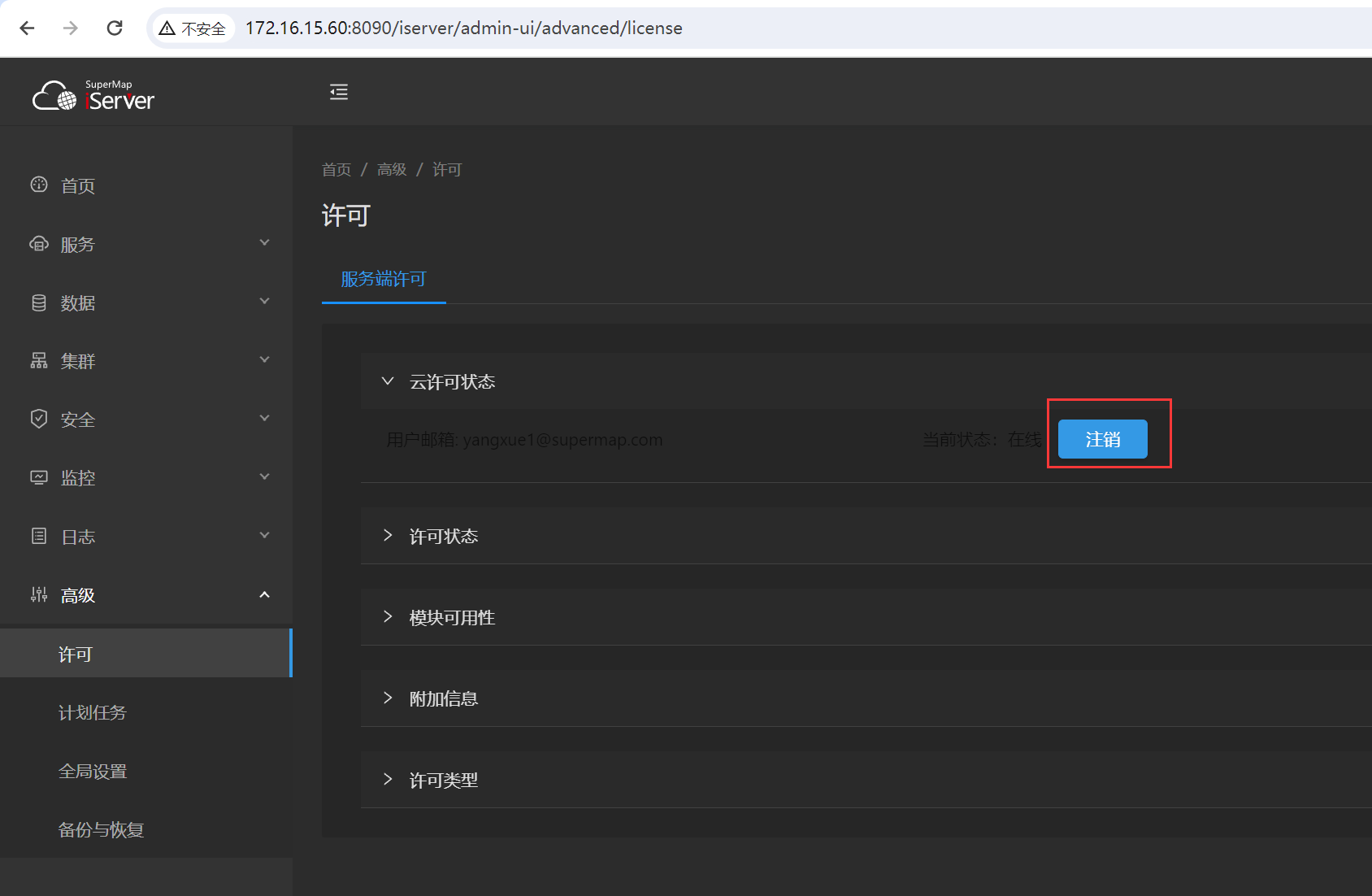Collapse the 高级 menu chevron
Image resolution: width=1372 pixels, height=896 pixels.
click(264, 594)
